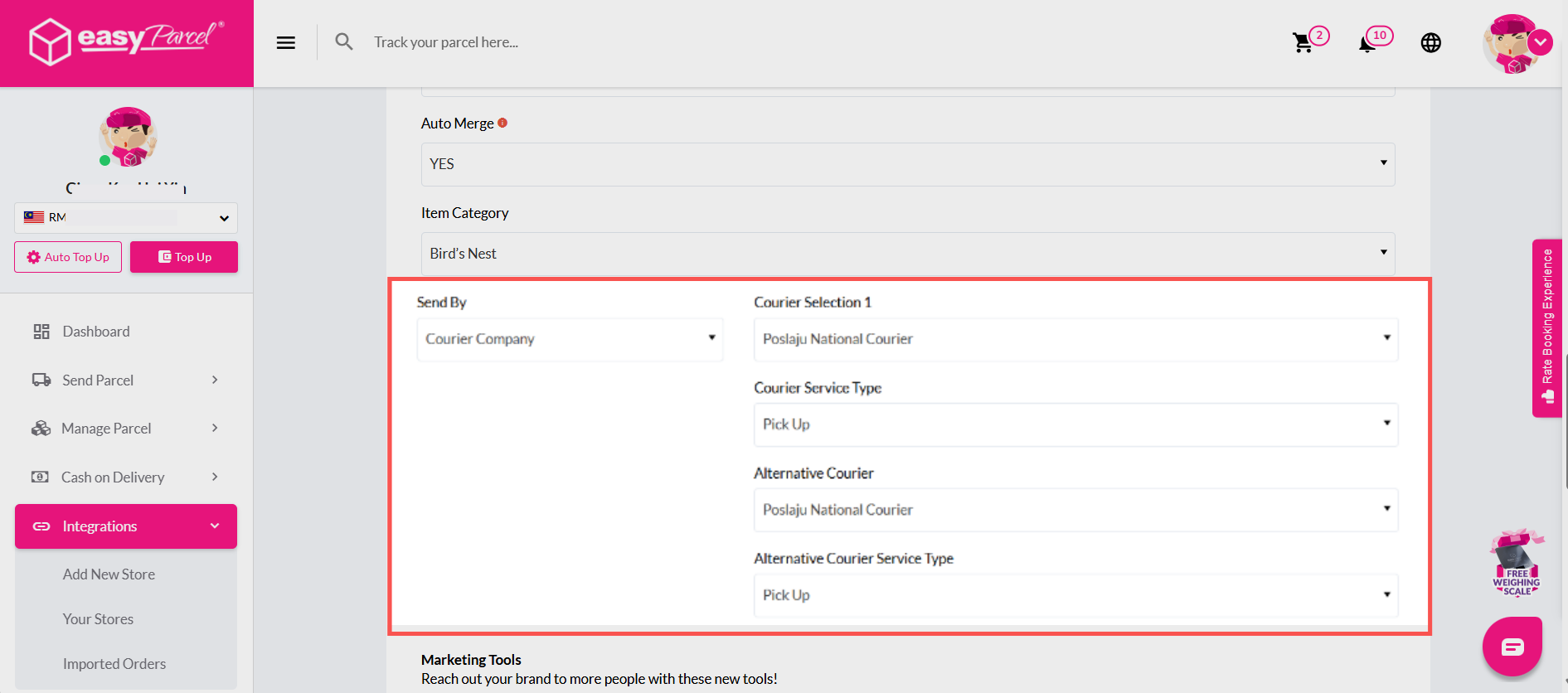Image resolution: width=1568 pixels, height=693 pixels.
Task: Open the Send By dropdown
Action: (x=570, y=339)
